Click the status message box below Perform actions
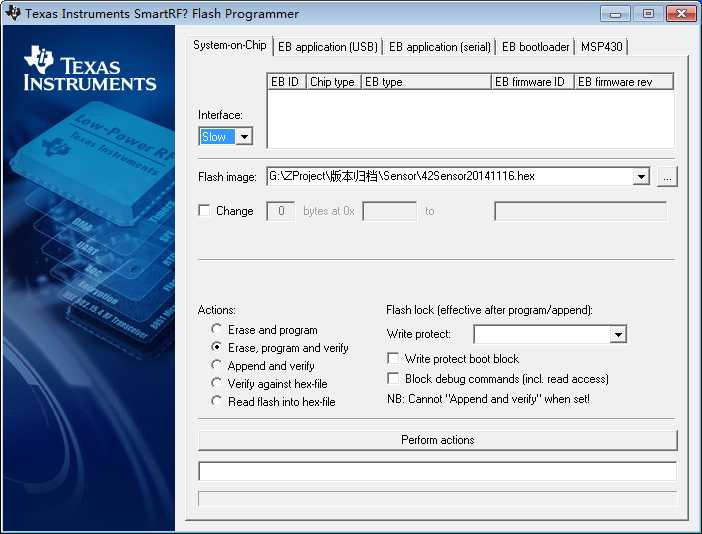 [437, 471]
